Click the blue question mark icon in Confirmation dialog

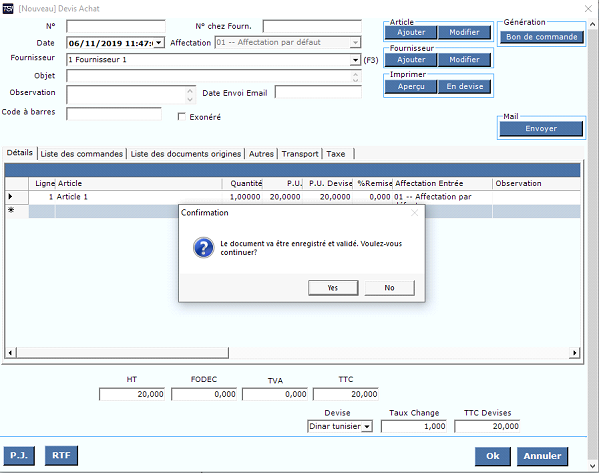point(204,248)
